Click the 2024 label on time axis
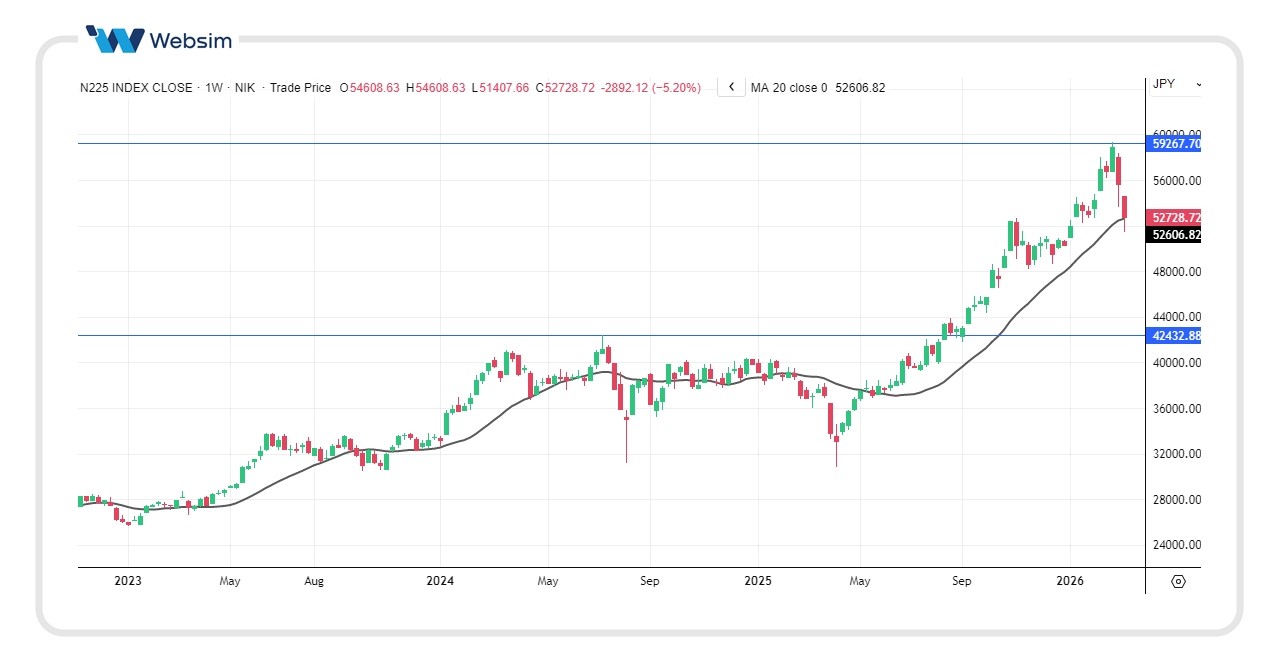Screen dimensions: 1279x672 pyautogui.click(x=440, y=581)
